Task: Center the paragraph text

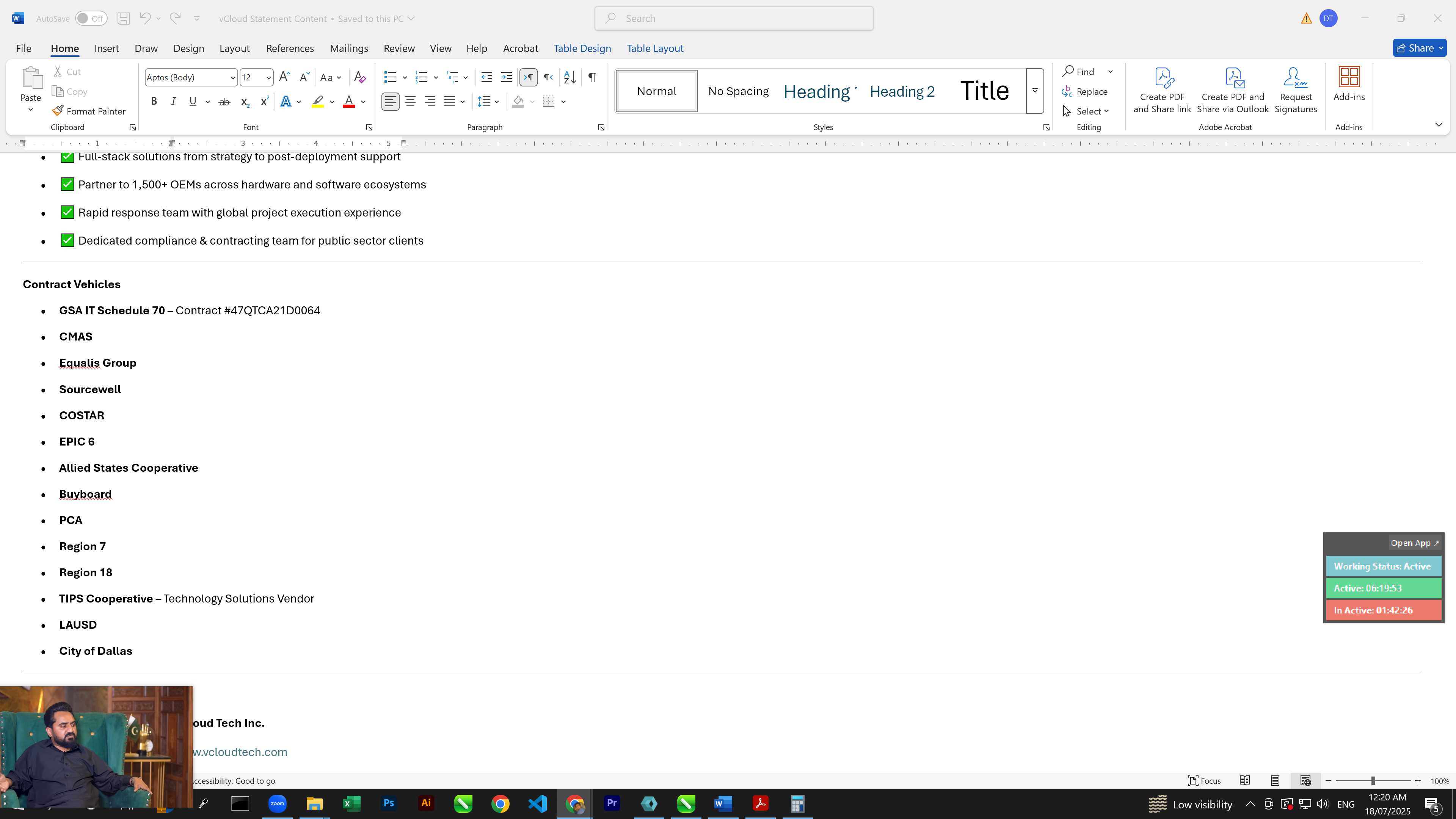Action: [410, 102]
